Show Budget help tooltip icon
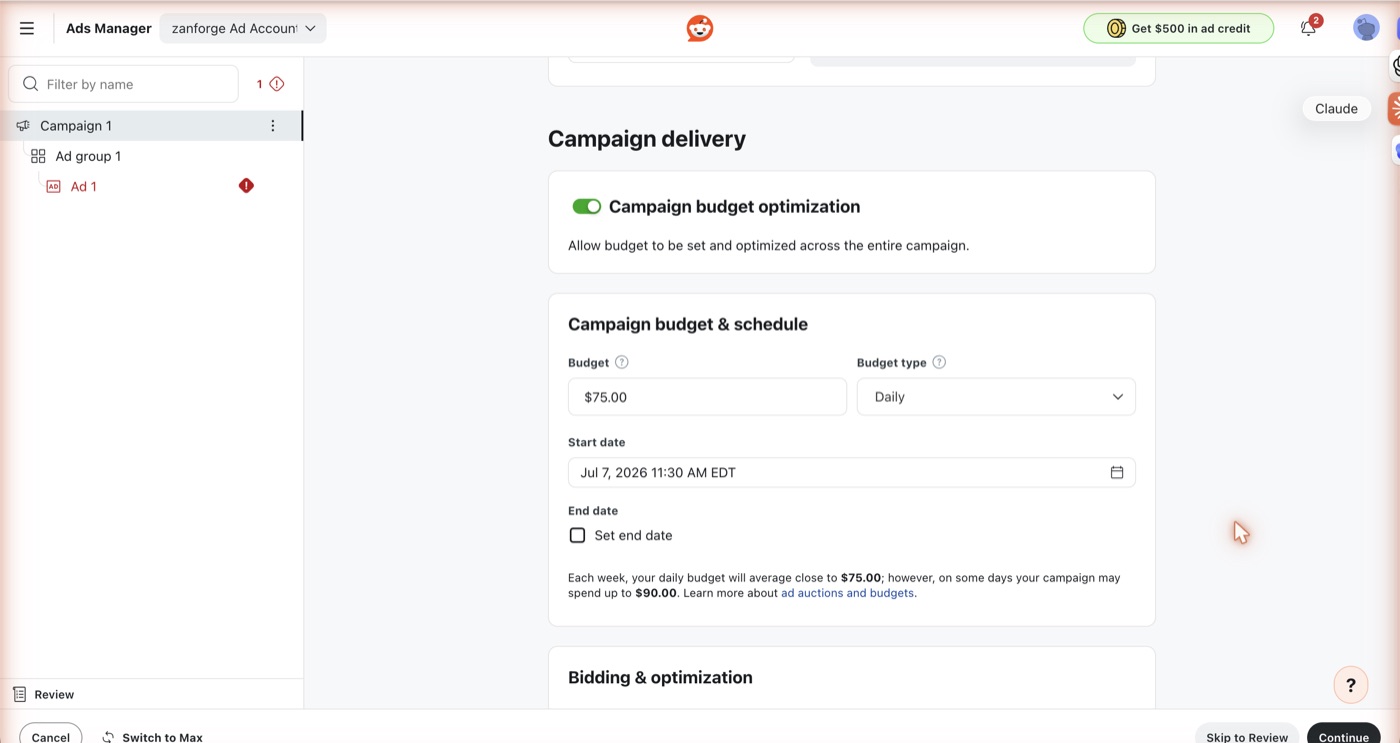 [621, 362]
